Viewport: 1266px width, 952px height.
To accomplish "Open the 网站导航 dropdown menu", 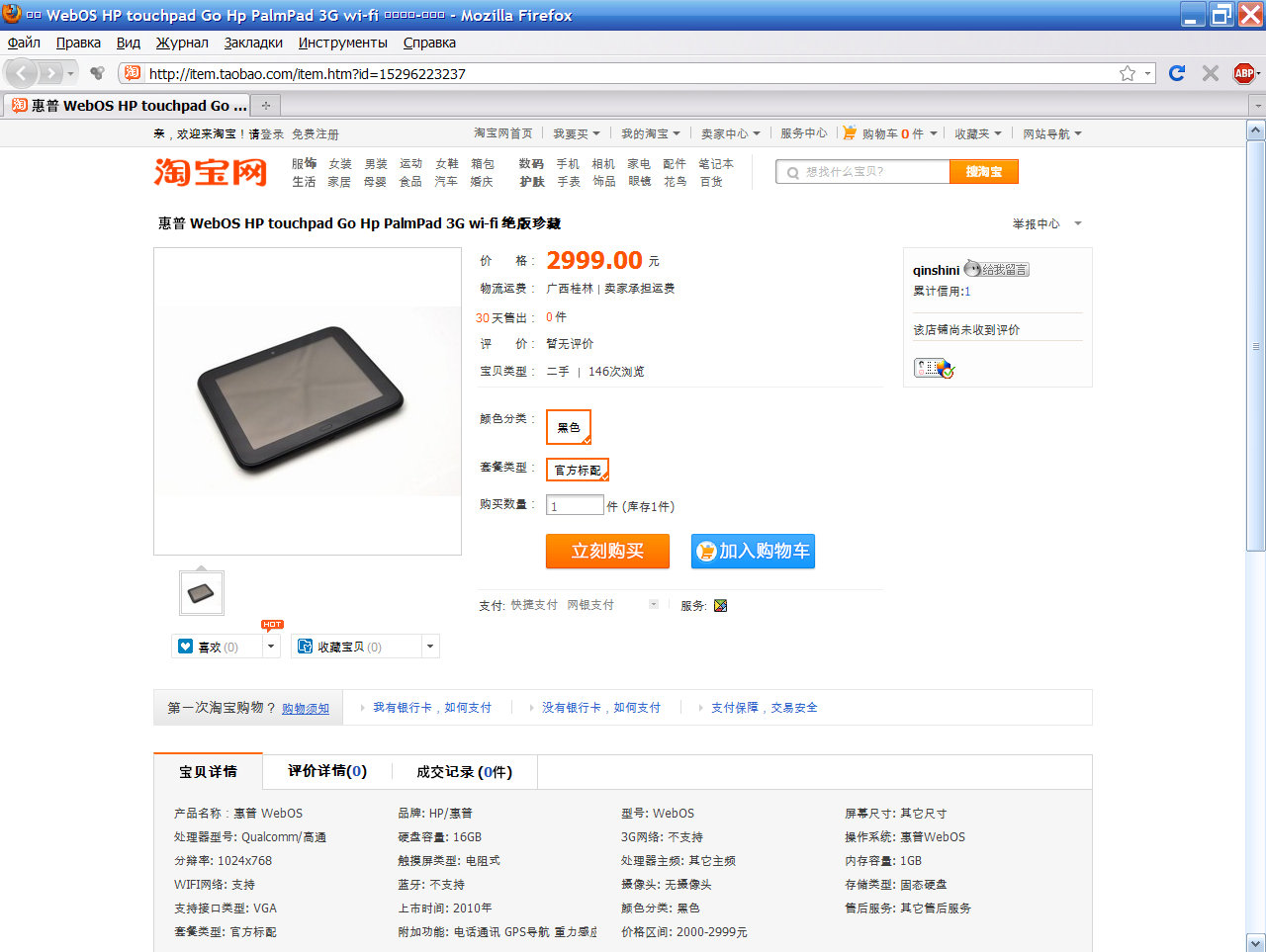I will tap(1051, 133).
